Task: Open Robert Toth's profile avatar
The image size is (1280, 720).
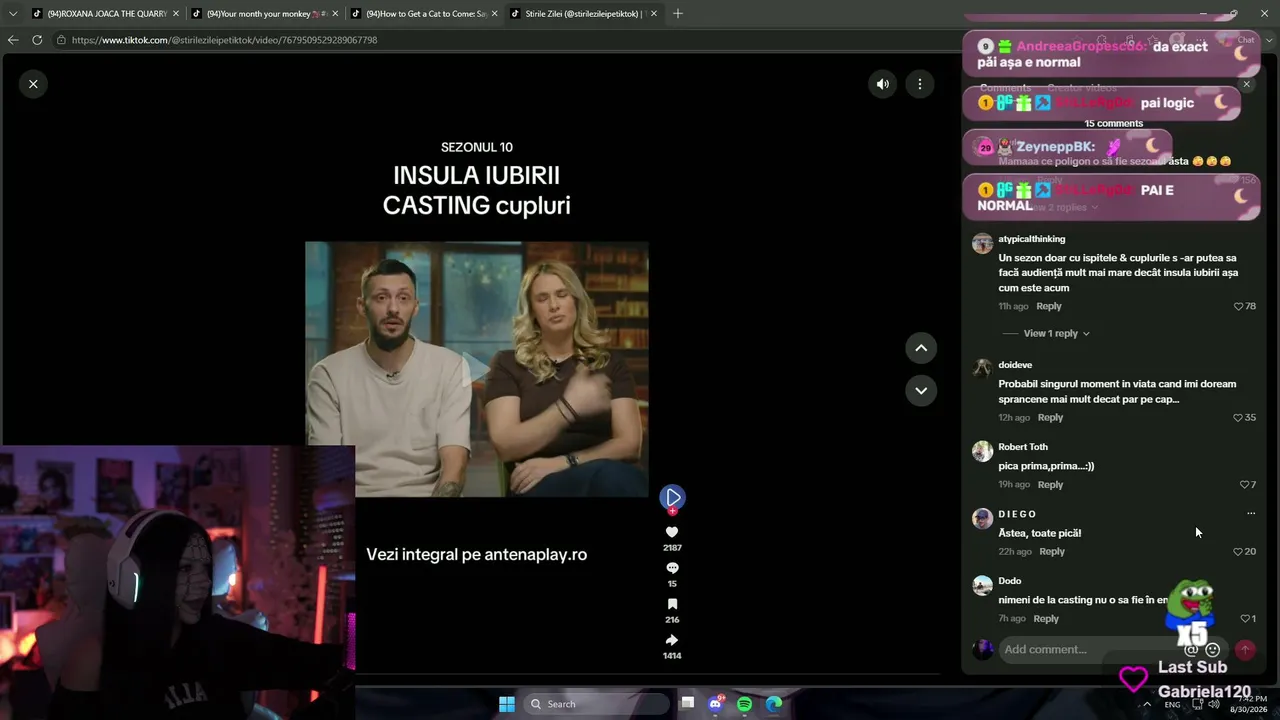Action: click(x=983, y=451)
